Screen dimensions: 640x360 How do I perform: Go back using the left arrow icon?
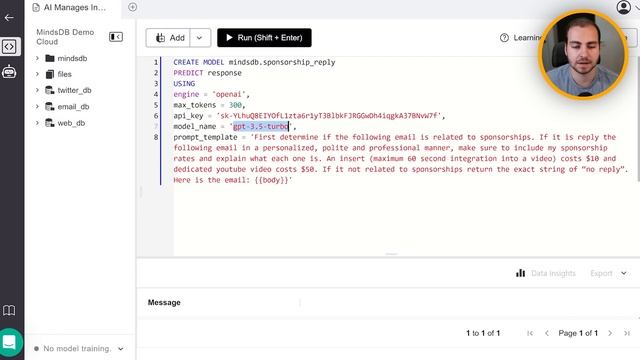(x=9, y=18)
